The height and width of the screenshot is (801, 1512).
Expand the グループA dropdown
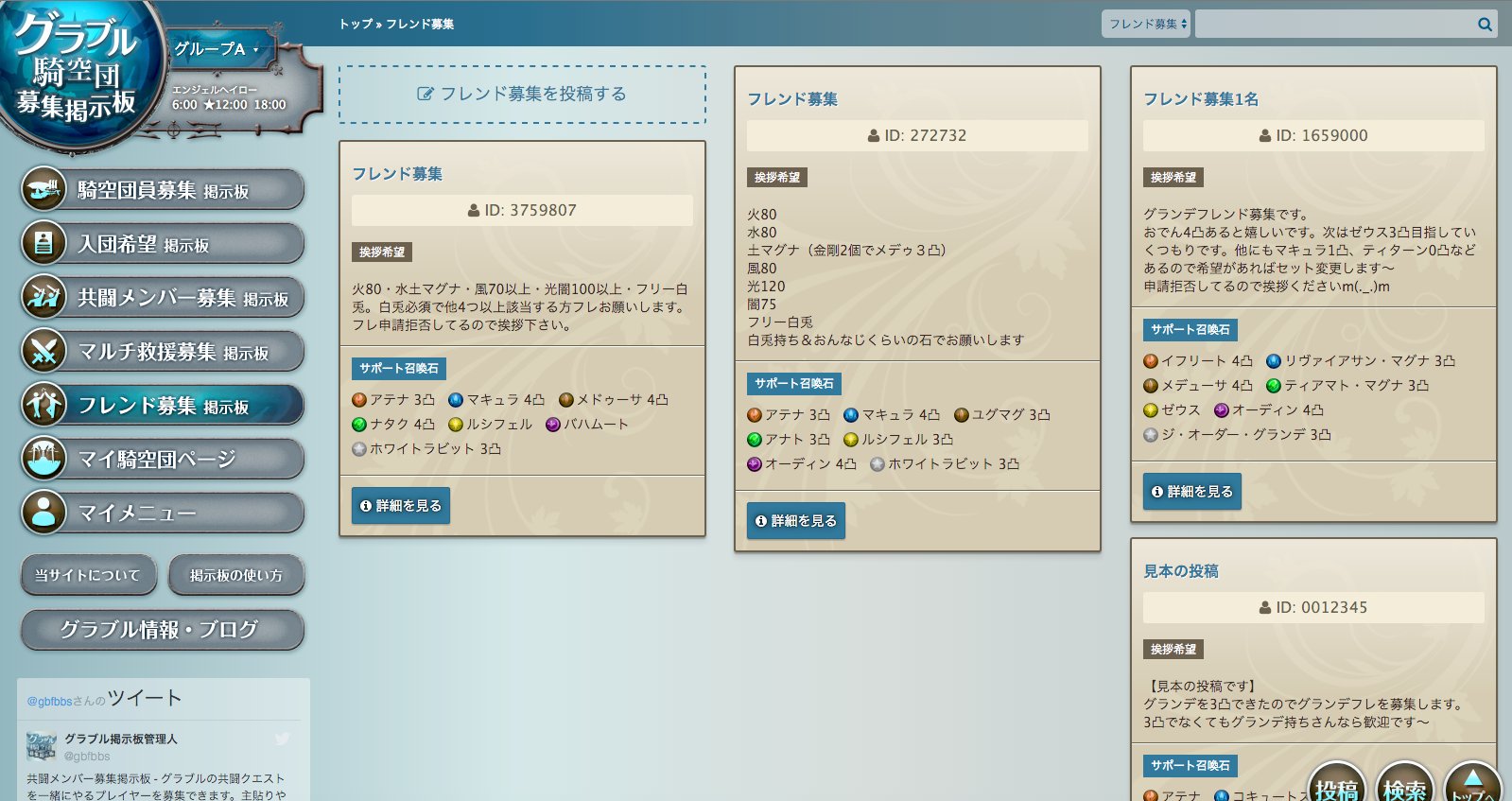pyautogui.click(x=217, y=49)
